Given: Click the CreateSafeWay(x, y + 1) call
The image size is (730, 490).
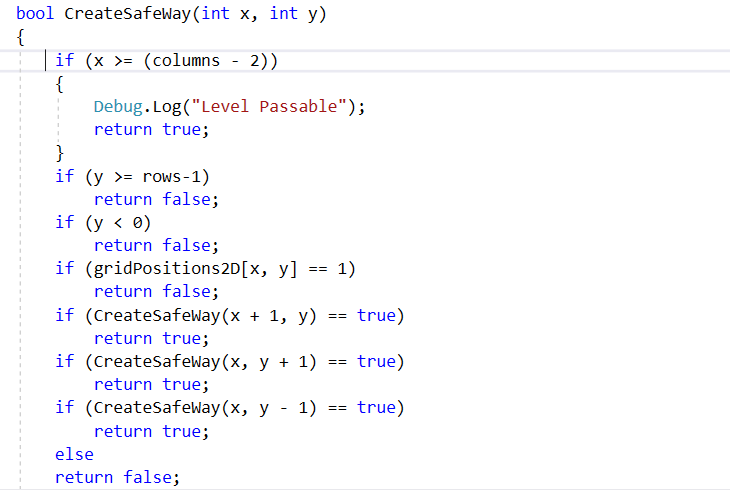Looking at the screenshot, I should [x=205, y=361].
